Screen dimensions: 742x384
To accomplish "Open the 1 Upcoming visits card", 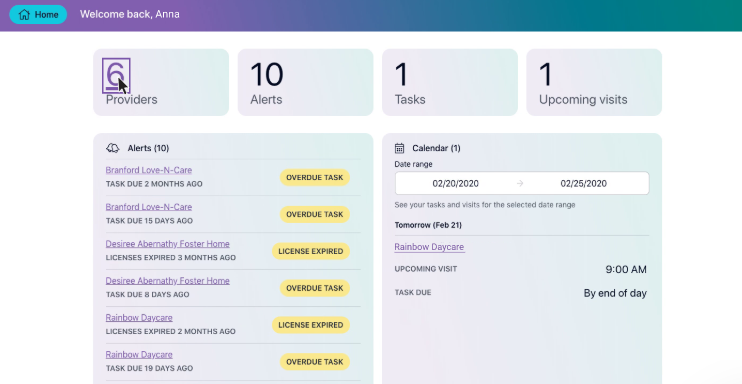I will pos(594,82).
